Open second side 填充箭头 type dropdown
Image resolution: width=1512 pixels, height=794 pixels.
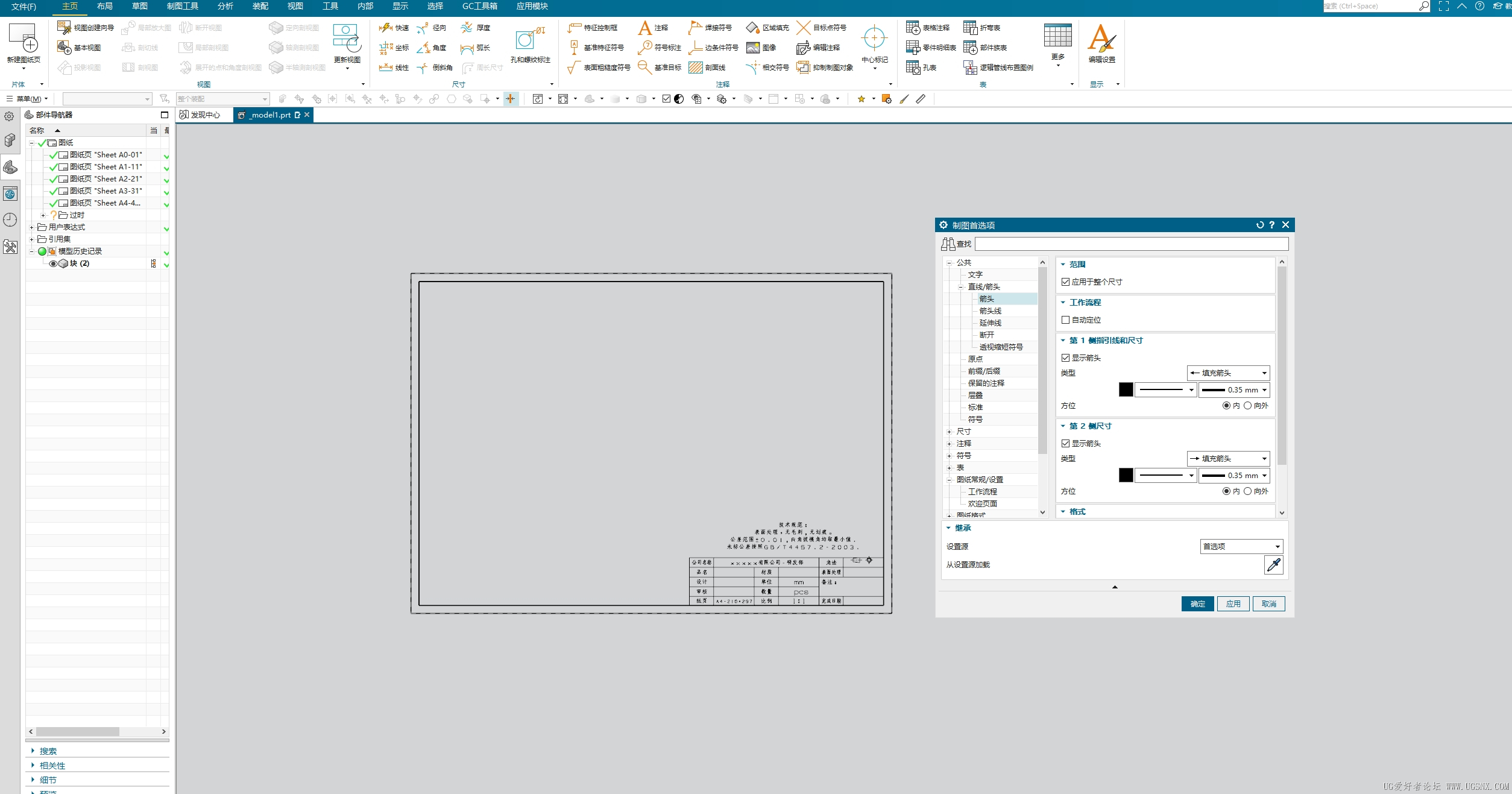[x=1228, y=459]
